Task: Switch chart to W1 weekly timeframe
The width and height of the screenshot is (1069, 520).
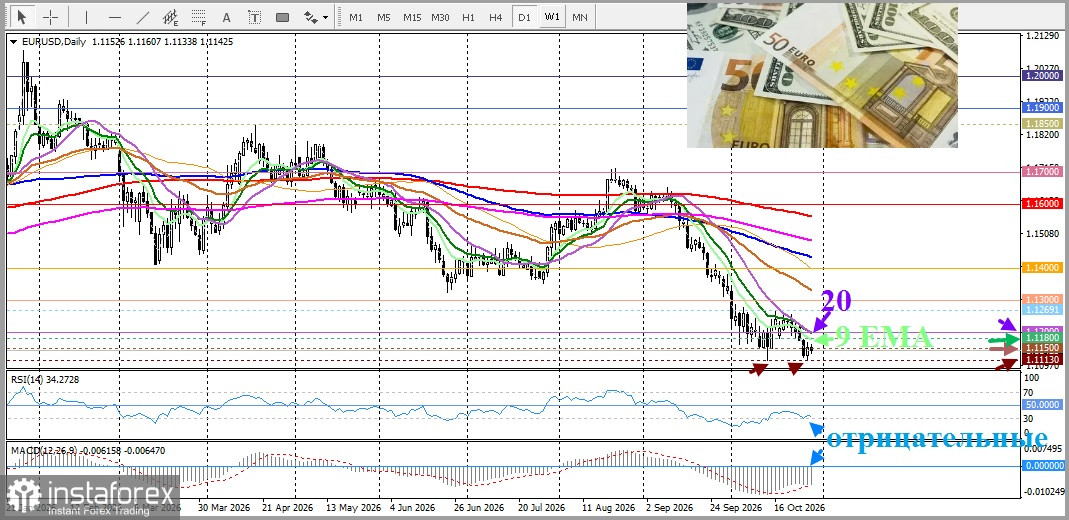Action: (x=552, y=17)
